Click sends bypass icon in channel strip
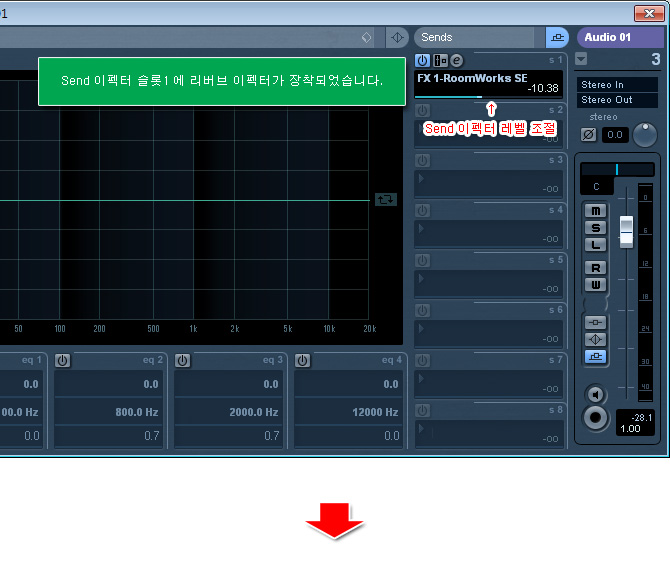Screen dimensions: 670x583 click(596, 356)
